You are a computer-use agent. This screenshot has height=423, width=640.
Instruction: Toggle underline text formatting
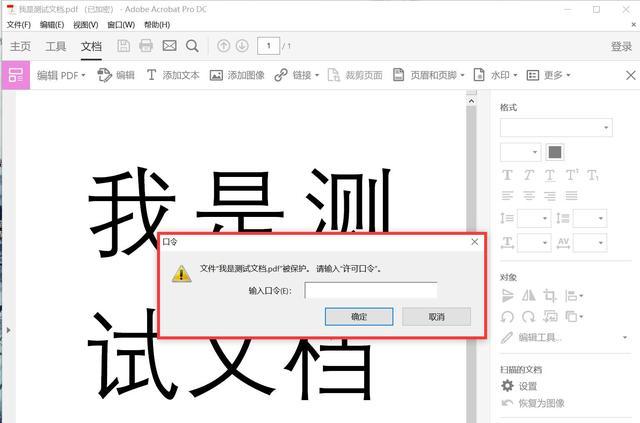tap(550, 176)
